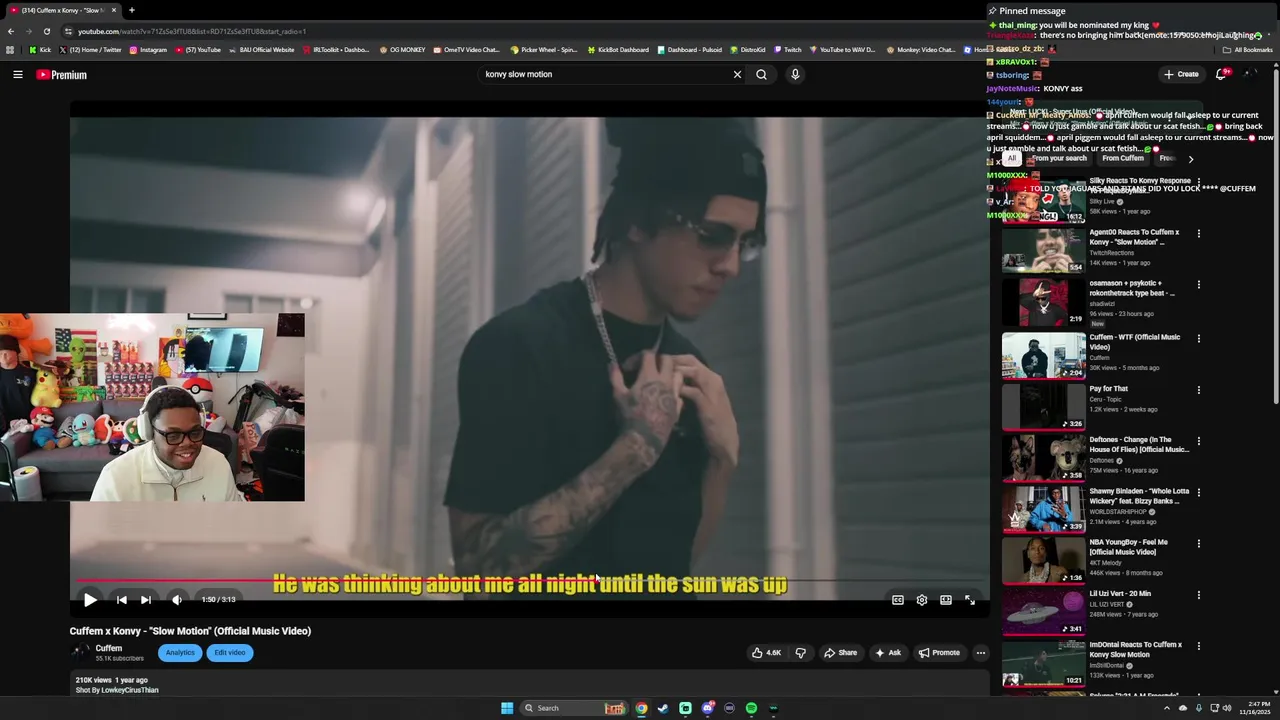1280x720 pixels.
Task: Show more filter chips with the right arrow
Action: (x=1190, y=159)
